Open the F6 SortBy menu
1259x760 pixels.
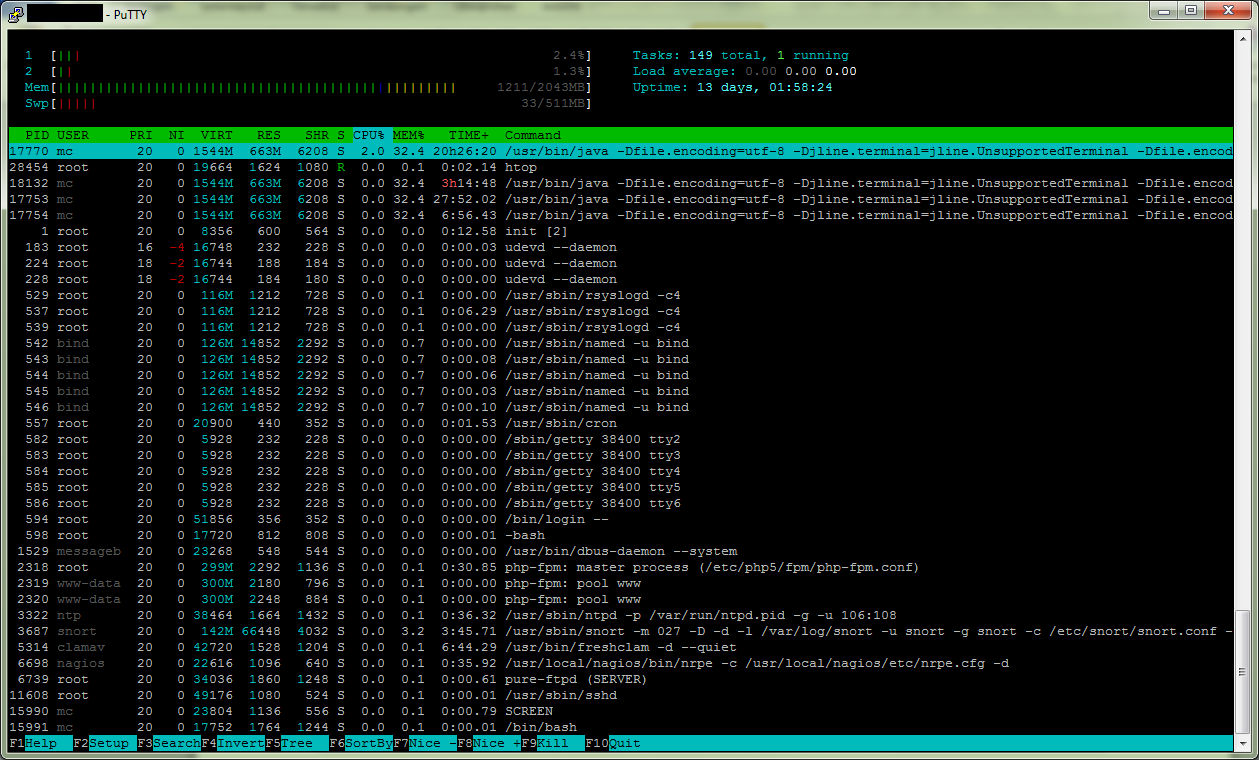(x=361, y=743)
